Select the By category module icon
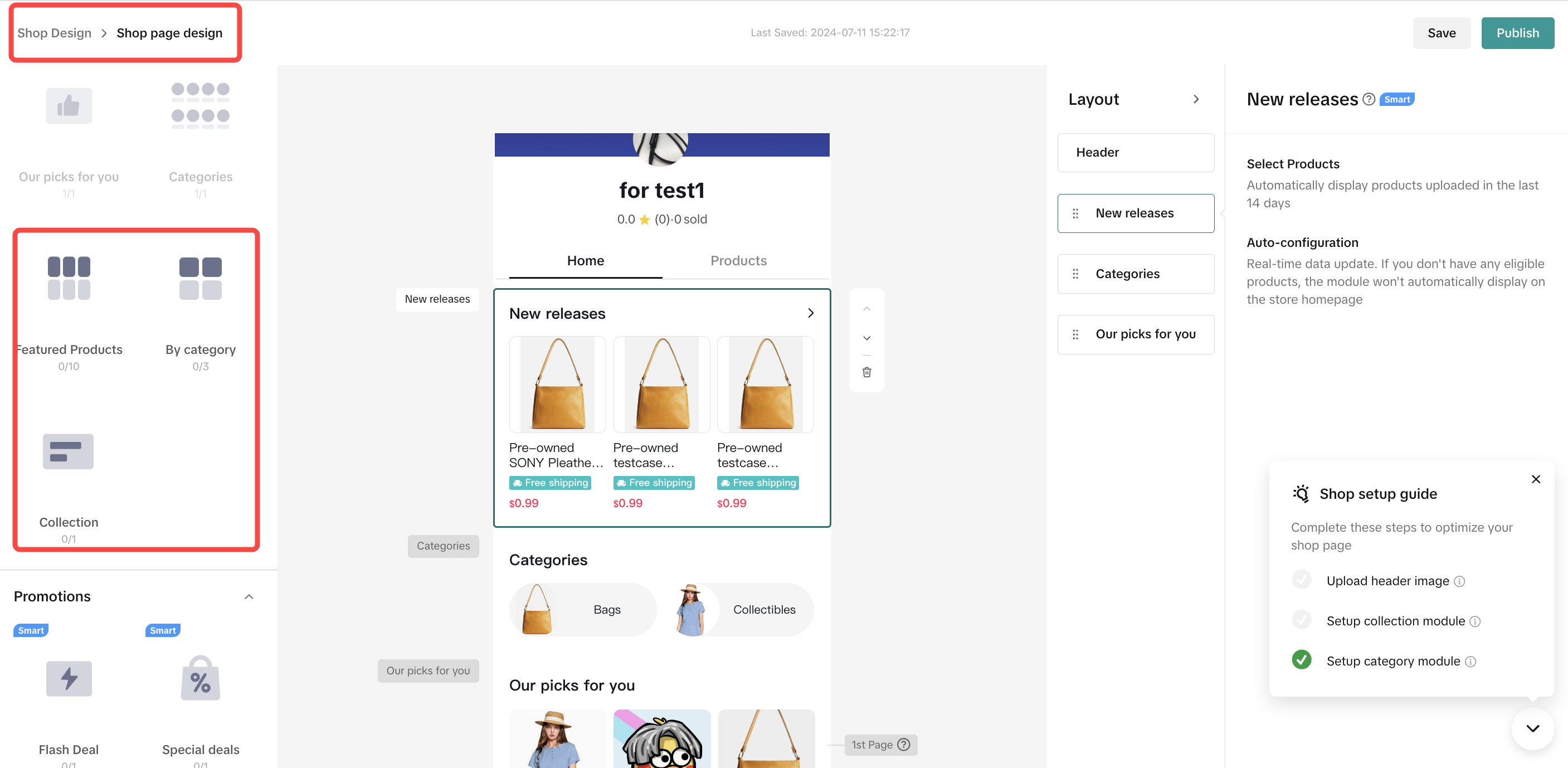This screenshot has width=1568, height=768. tap(200, 278)
